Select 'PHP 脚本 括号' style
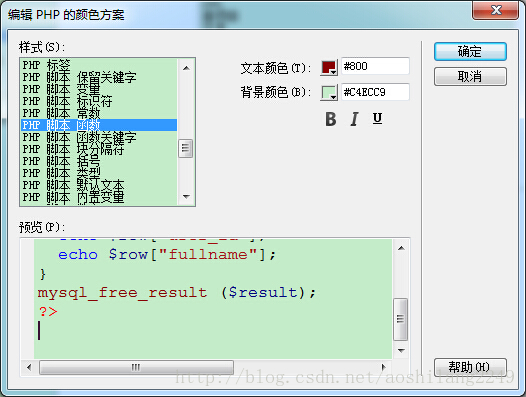Screen dimensions: 526x397 pyautogui.click(x=99, y=161)
